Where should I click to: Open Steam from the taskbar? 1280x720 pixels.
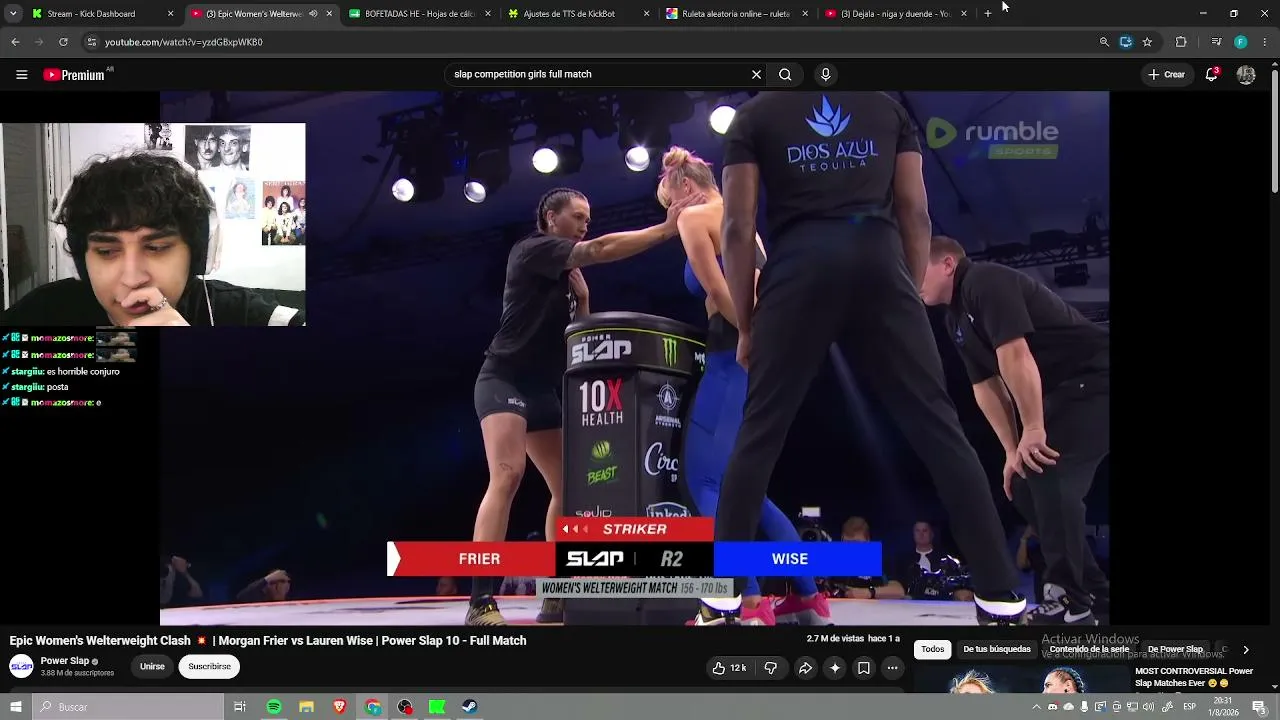click(470, 707)
